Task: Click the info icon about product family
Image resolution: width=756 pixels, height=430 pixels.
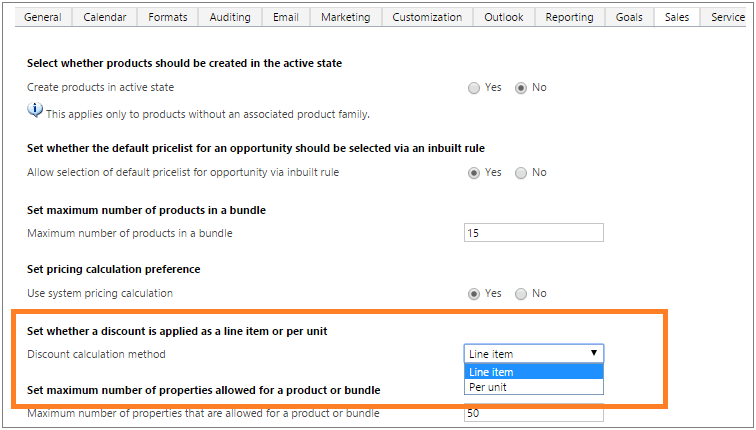Action: (35, 110)
